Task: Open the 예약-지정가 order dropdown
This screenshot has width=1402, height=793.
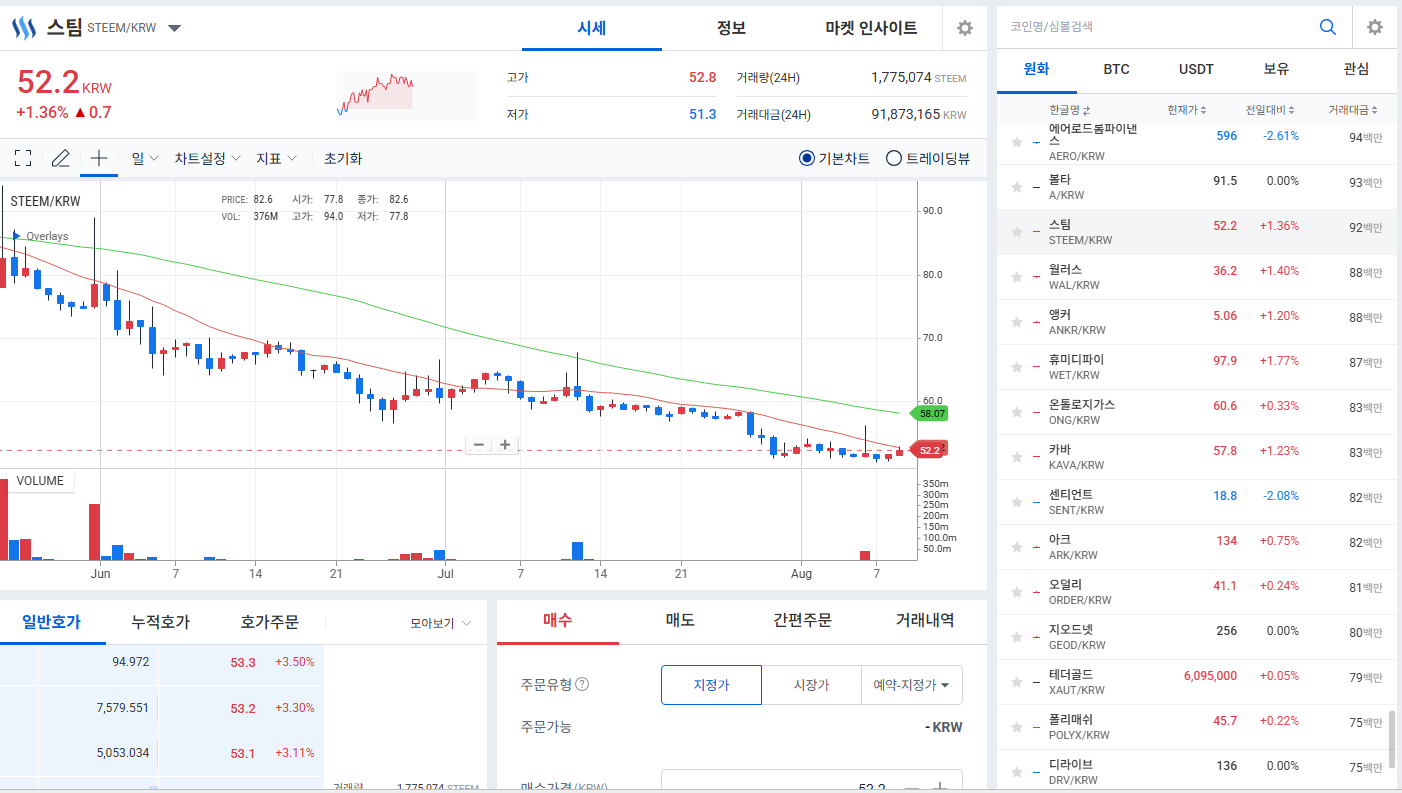Action: 912,685
